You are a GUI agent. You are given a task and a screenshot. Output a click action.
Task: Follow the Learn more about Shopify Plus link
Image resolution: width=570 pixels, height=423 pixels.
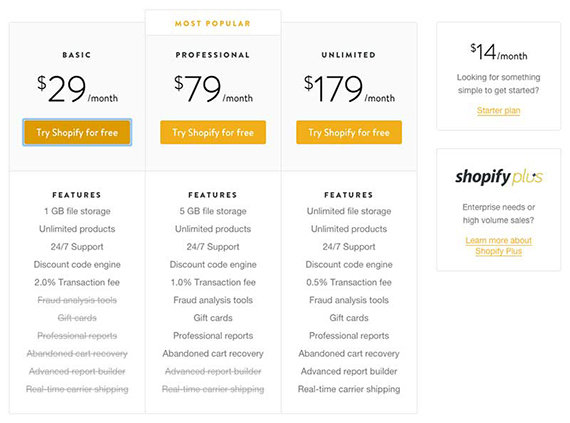[x=498, y=246]
